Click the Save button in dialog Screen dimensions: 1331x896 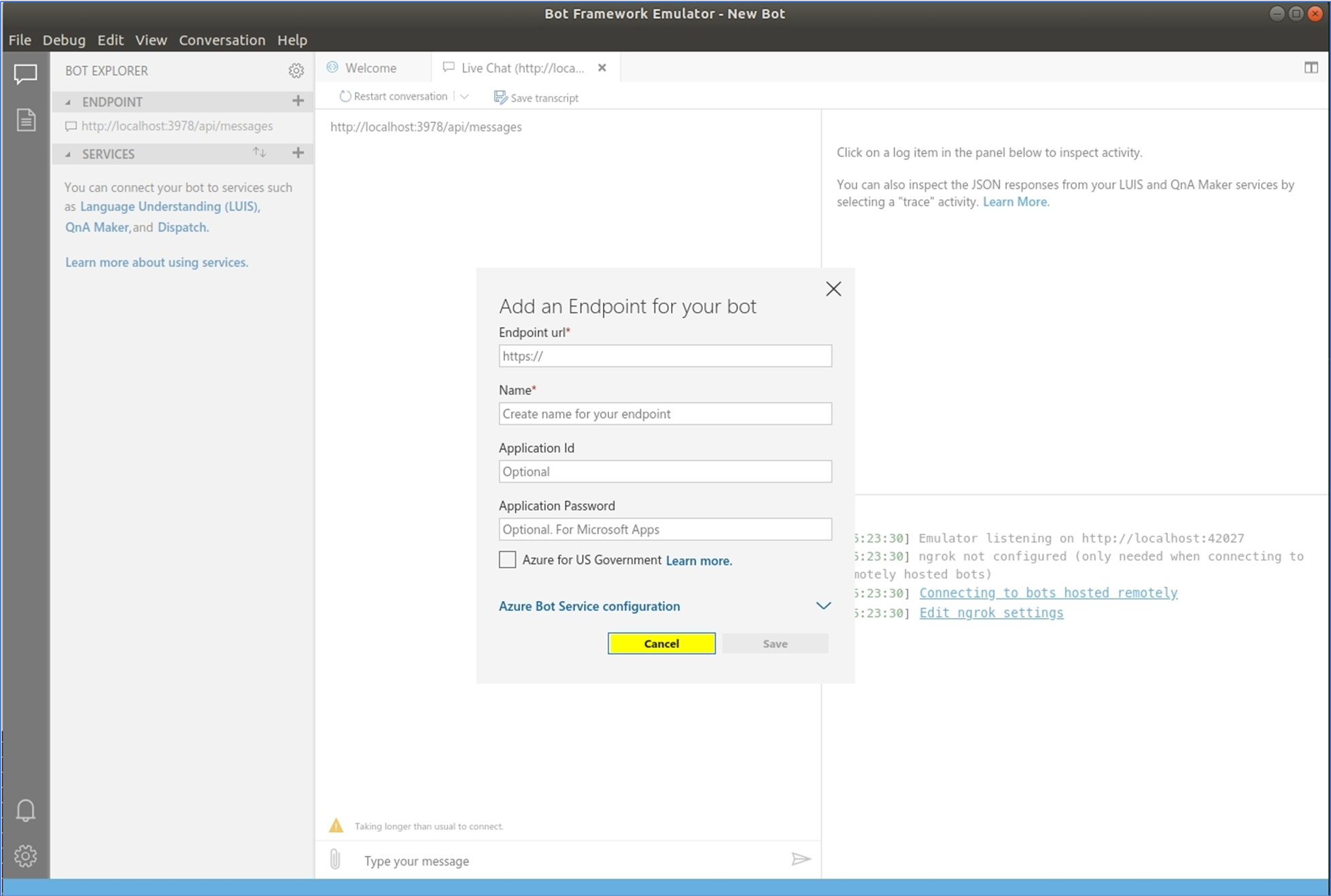click(x=775, y=644)
